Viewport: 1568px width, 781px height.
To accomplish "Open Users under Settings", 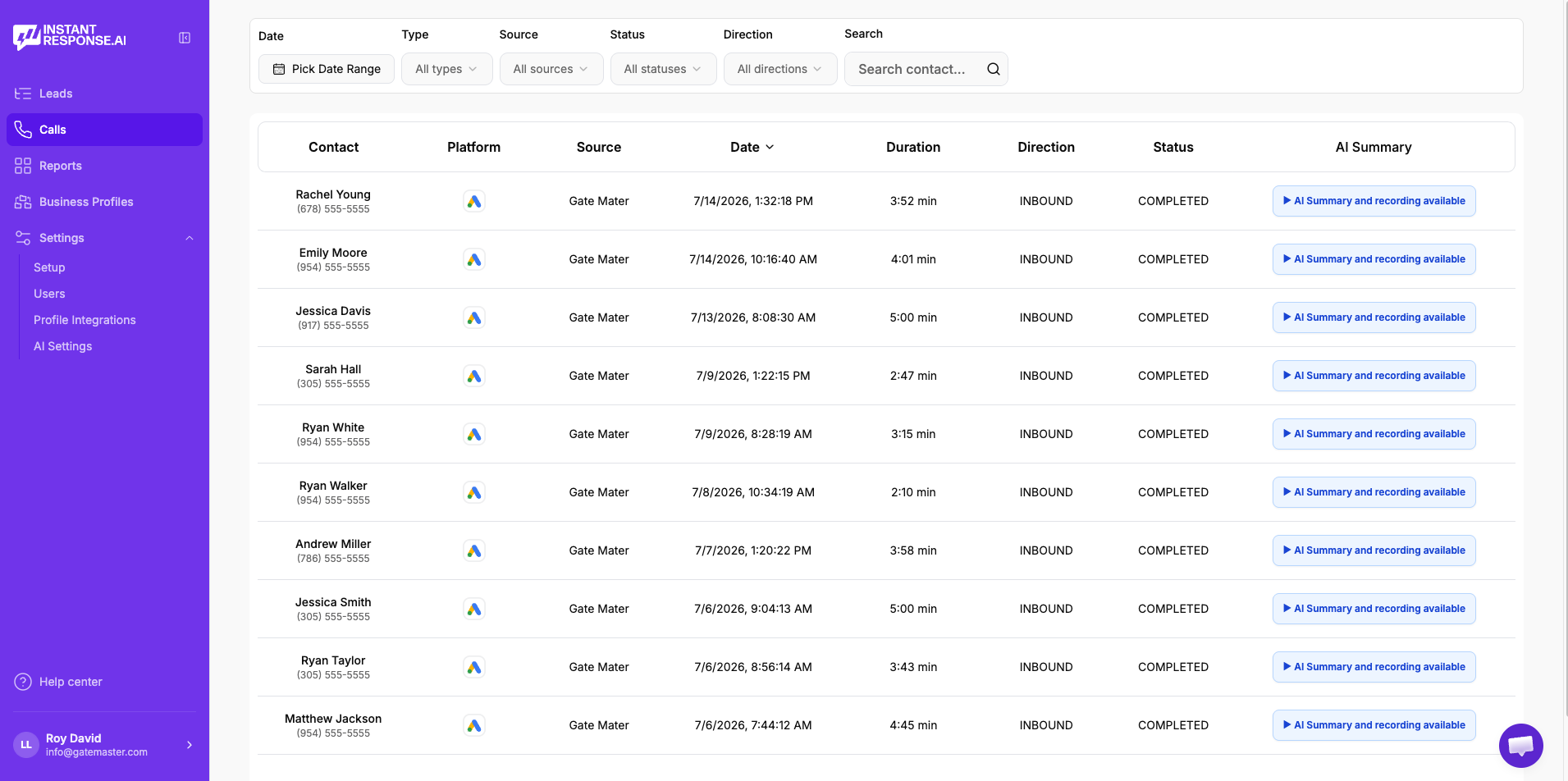I will (x=49, y=294).
